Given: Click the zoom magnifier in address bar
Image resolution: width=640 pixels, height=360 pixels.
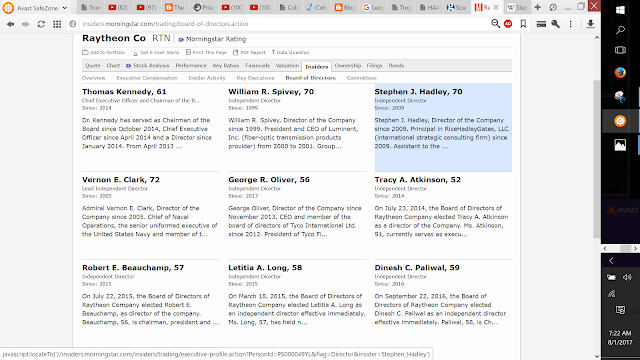Looking at the screenshot, I should [x=495, y=24].
